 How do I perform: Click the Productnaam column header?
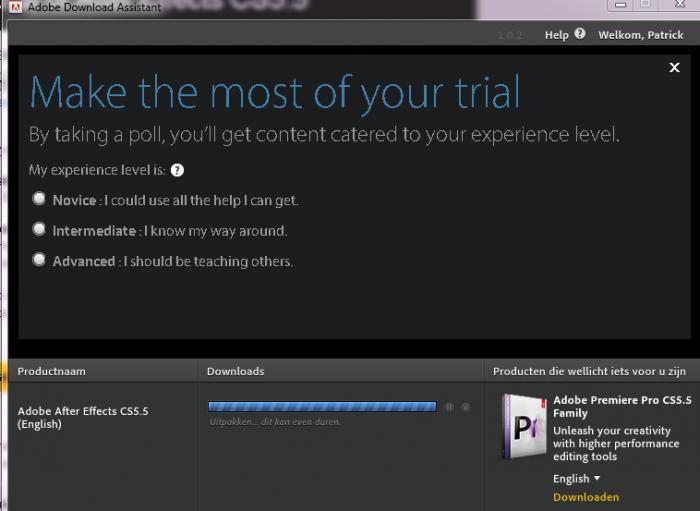[x=51, y=371]
